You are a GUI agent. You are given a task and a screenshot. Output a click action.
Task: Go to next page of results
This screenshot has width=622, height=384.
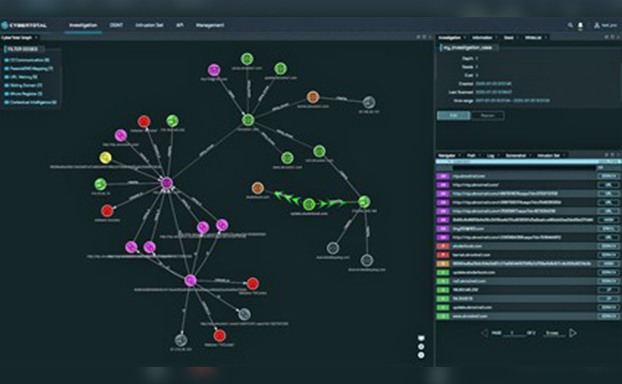point(573,333)
